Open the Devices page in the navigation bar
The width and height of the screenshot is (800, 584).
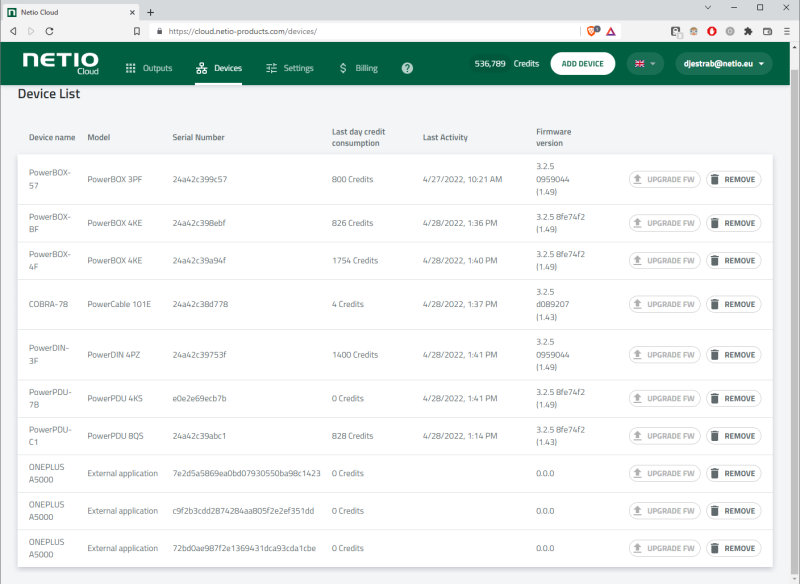coord(226,68)
